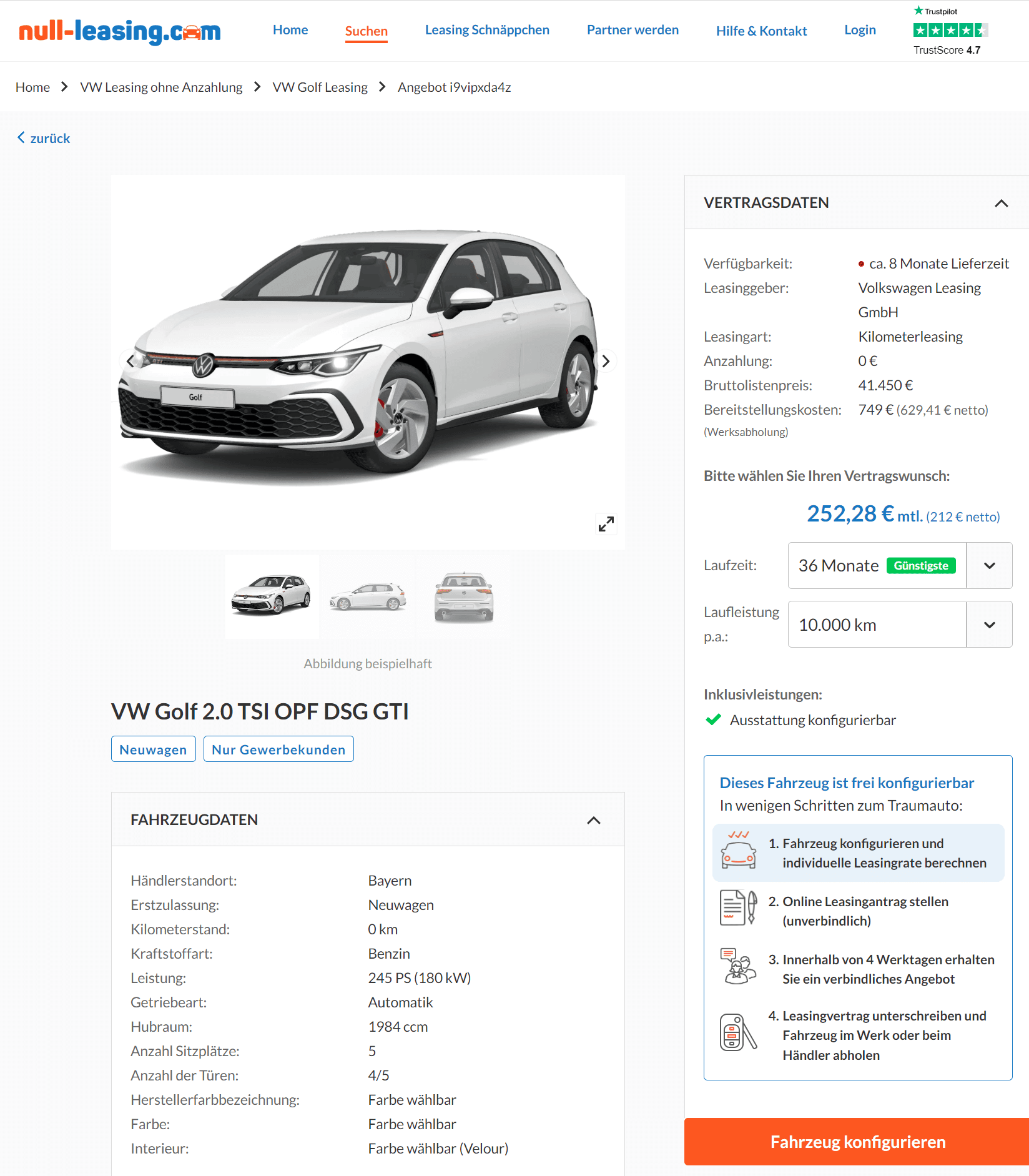Select the side view thumbnail
This screenshot has width=1029, height=1176.
coord(368,596)
